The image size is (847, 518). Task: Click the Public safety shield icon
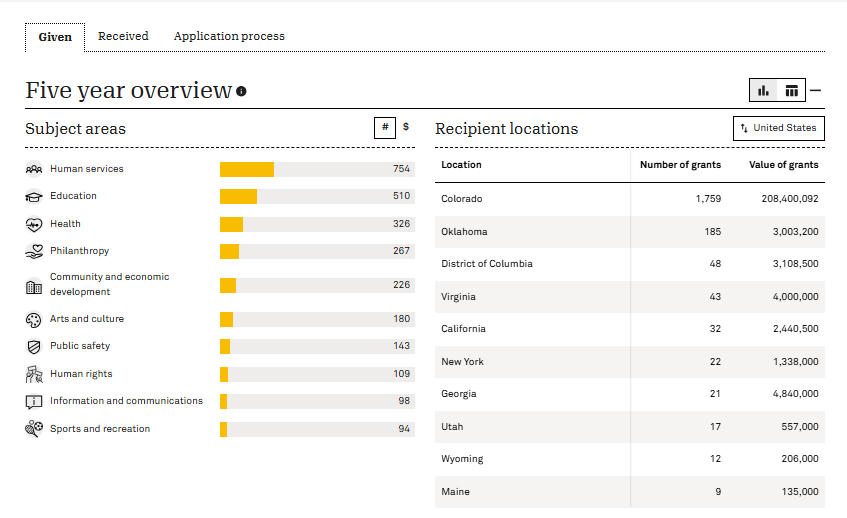[x=34, y=346]
